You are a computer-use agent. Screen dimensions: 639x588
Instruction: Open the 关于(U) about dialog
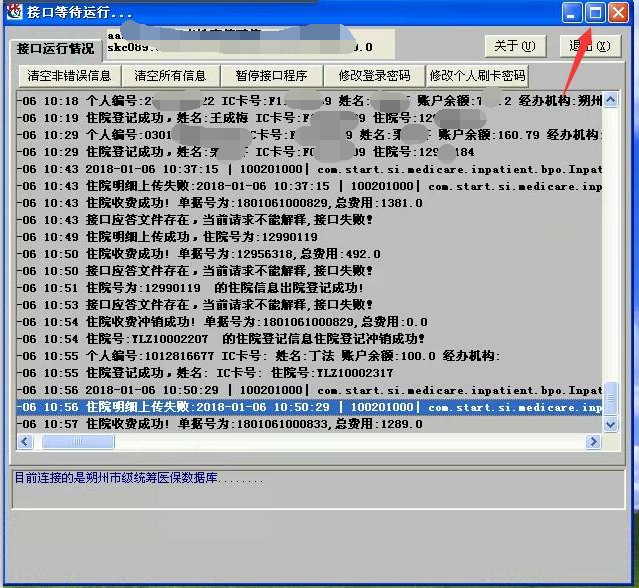(x=515, y=46)
